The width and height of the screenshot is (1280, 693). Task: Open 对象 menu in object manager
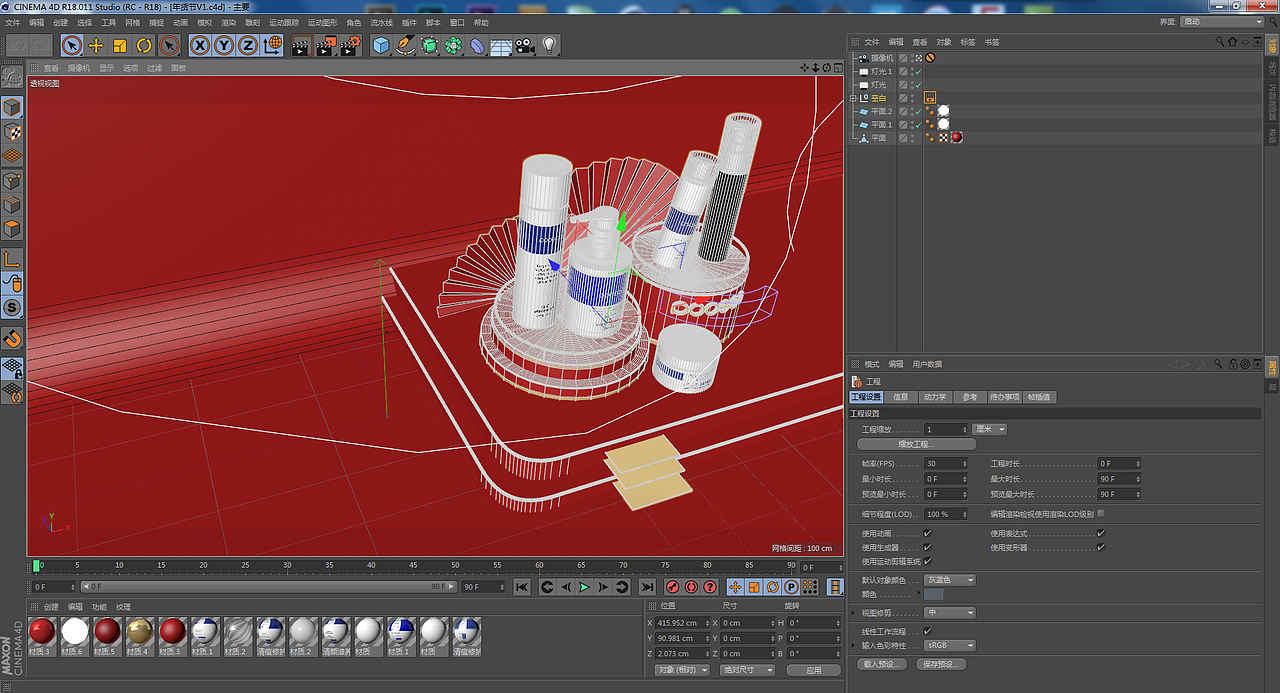944,42
